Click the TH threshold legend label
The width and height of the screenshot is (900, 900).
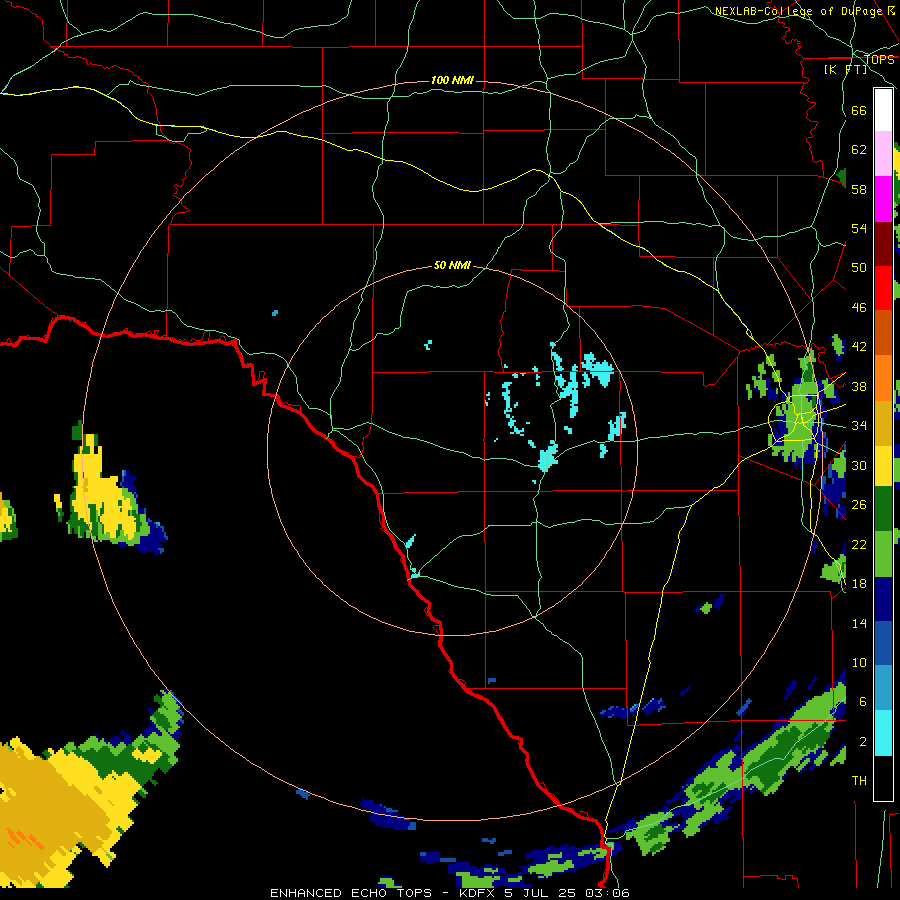pos(859,781)
